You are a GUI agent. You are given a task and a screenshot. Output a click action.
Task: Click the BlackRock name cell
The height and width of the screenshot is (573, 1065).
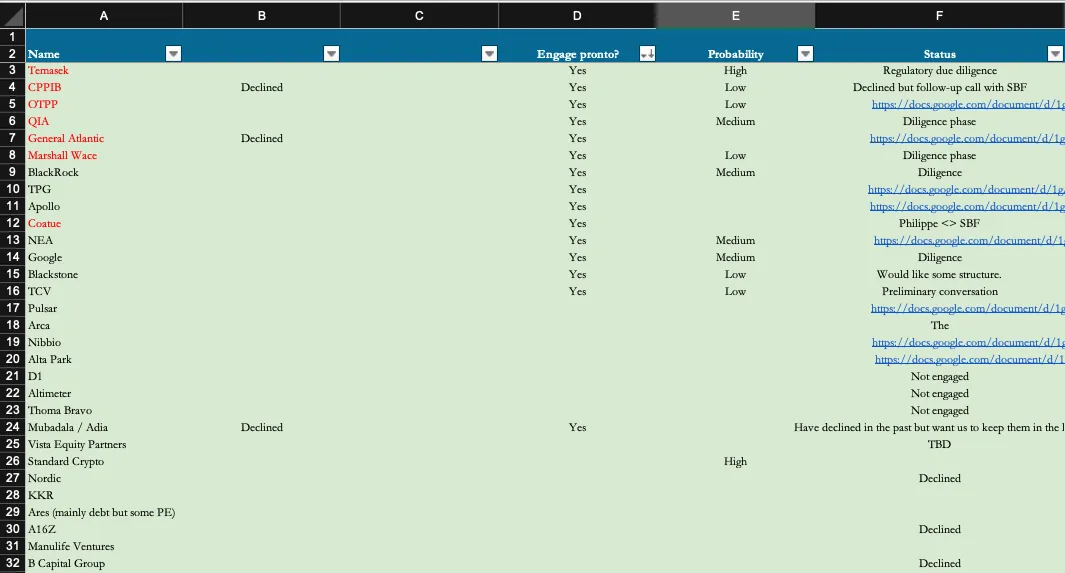pos(104,172)
